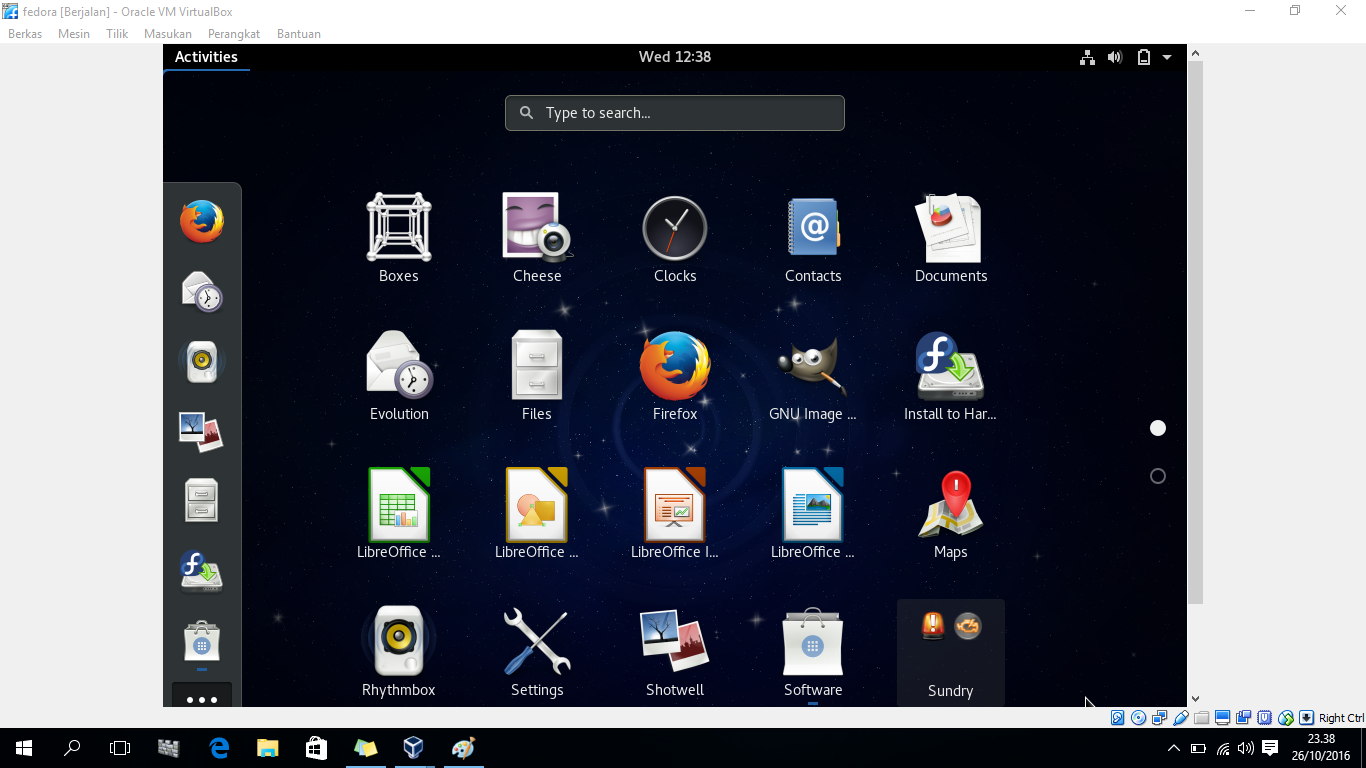Open Software bag icon in dash
This screenshot has width=1366, height=768.
coord(202,641)
